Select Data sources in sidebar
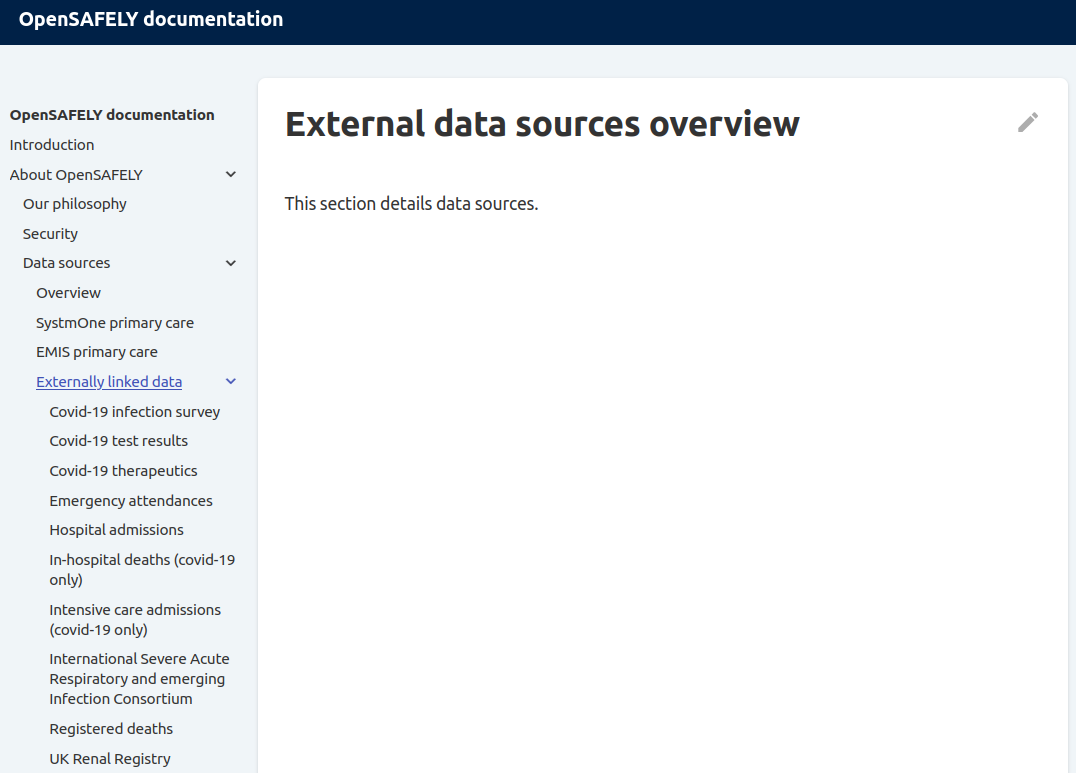This screenshot has height=773, width=1076. click(x=67, y=263)
